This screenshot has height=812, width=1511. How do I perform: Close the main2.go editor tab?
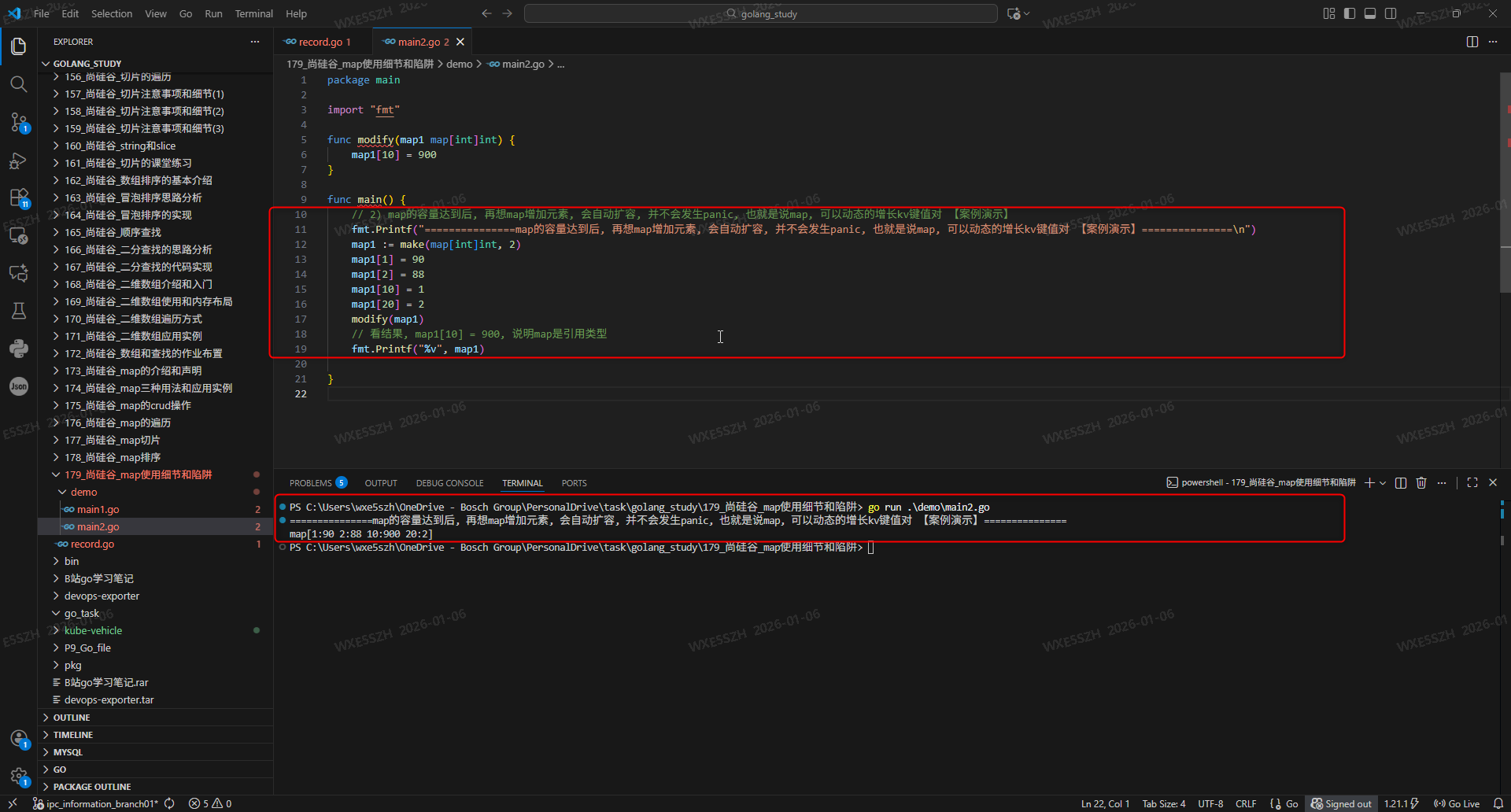point(460,42)
